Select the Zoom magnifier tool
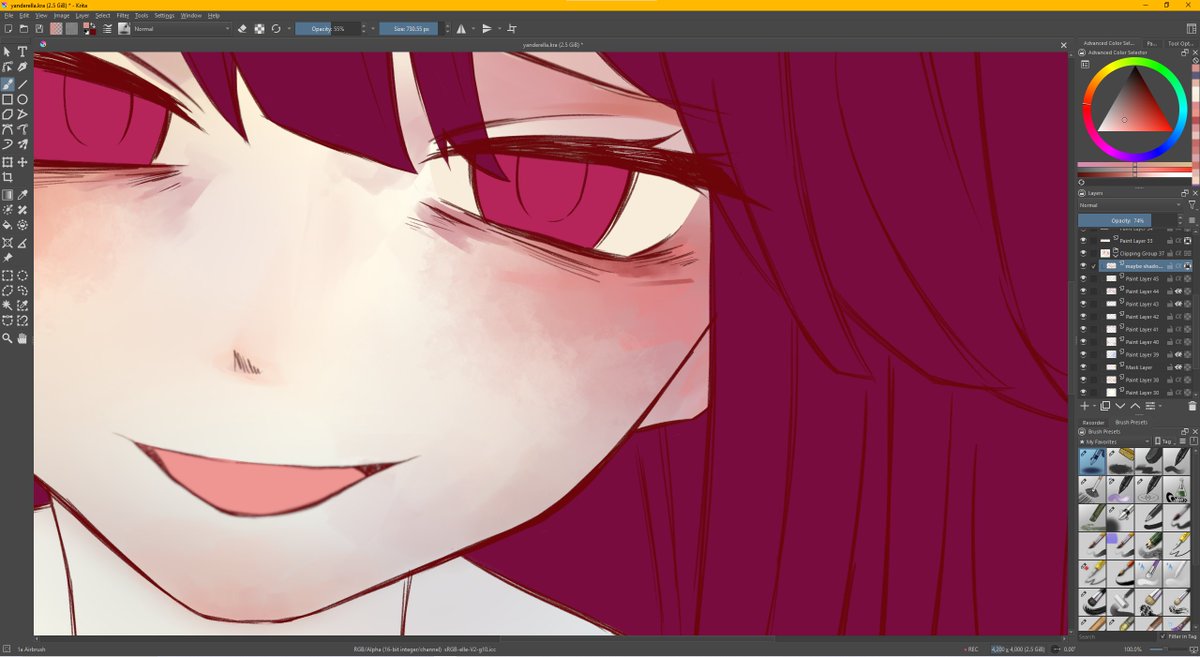The height and width of the screenshot is (657, 1200). [x=8, y=339]
